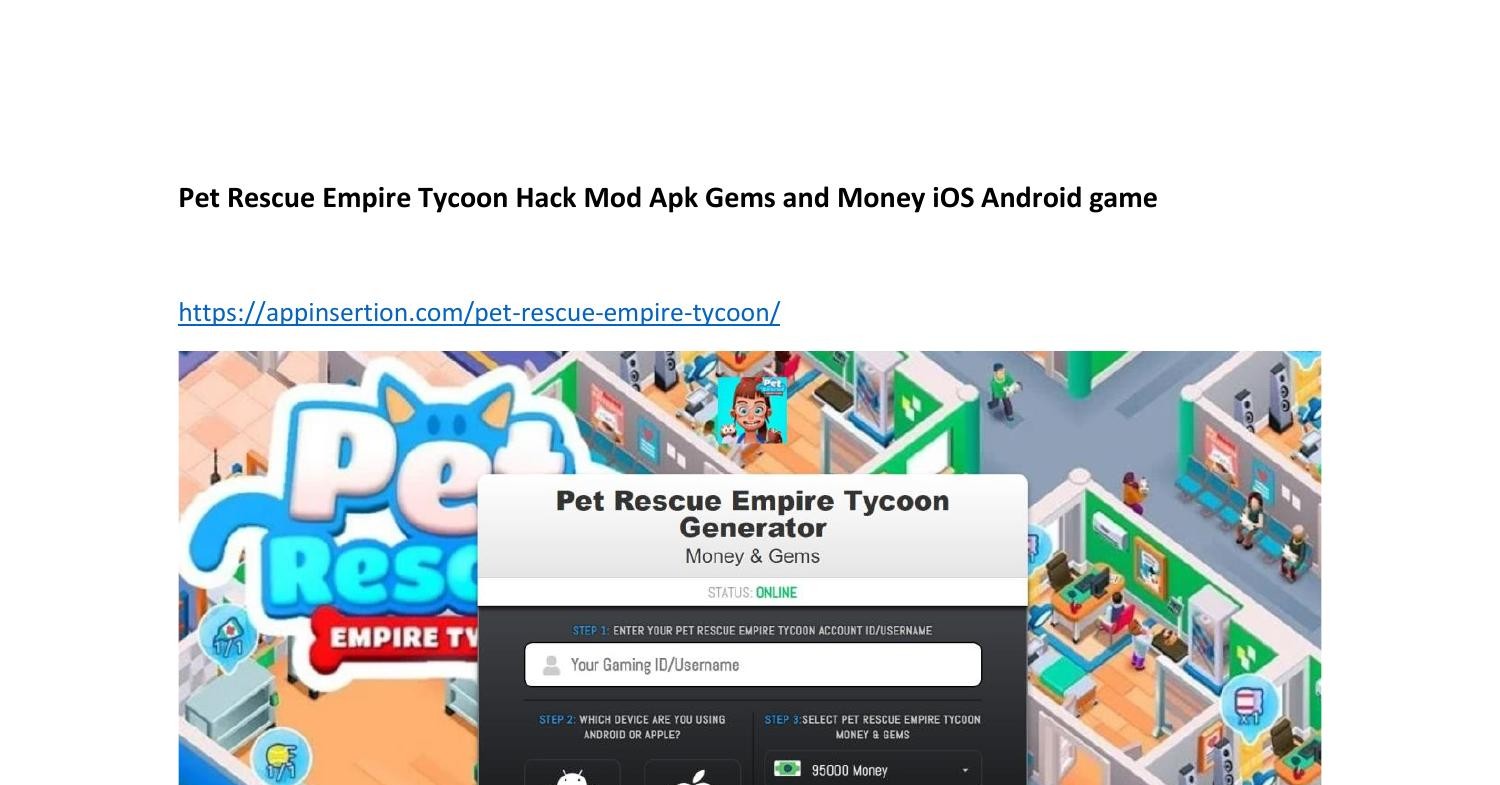
Task: Click into Your Gaming ID/Username field
Action: pos(753,665)
